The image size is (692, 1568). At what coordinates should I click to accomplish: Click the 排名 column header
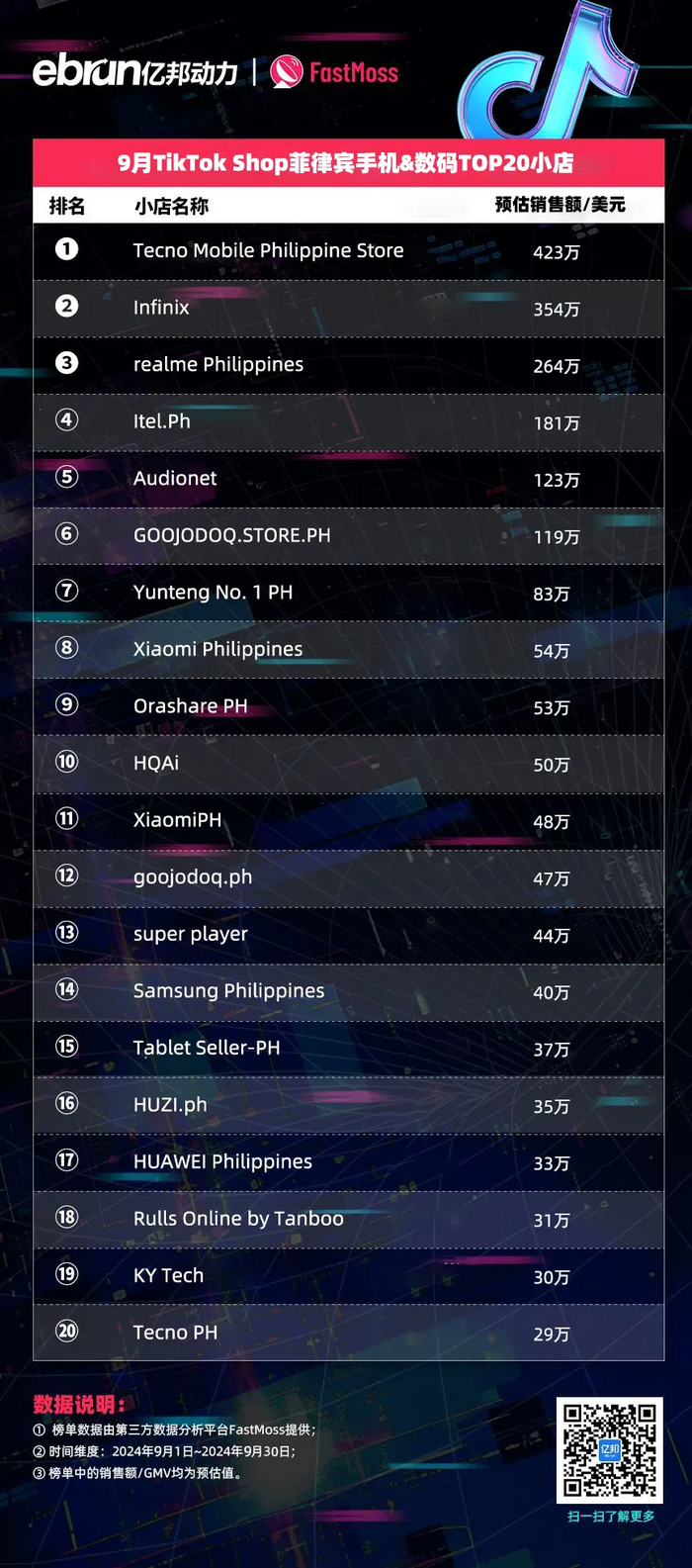(66, 206)
